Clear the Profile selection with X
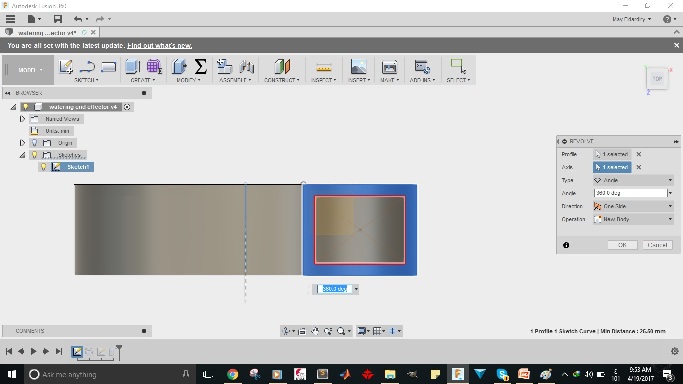The image size is (683, 384). (639, 154)
